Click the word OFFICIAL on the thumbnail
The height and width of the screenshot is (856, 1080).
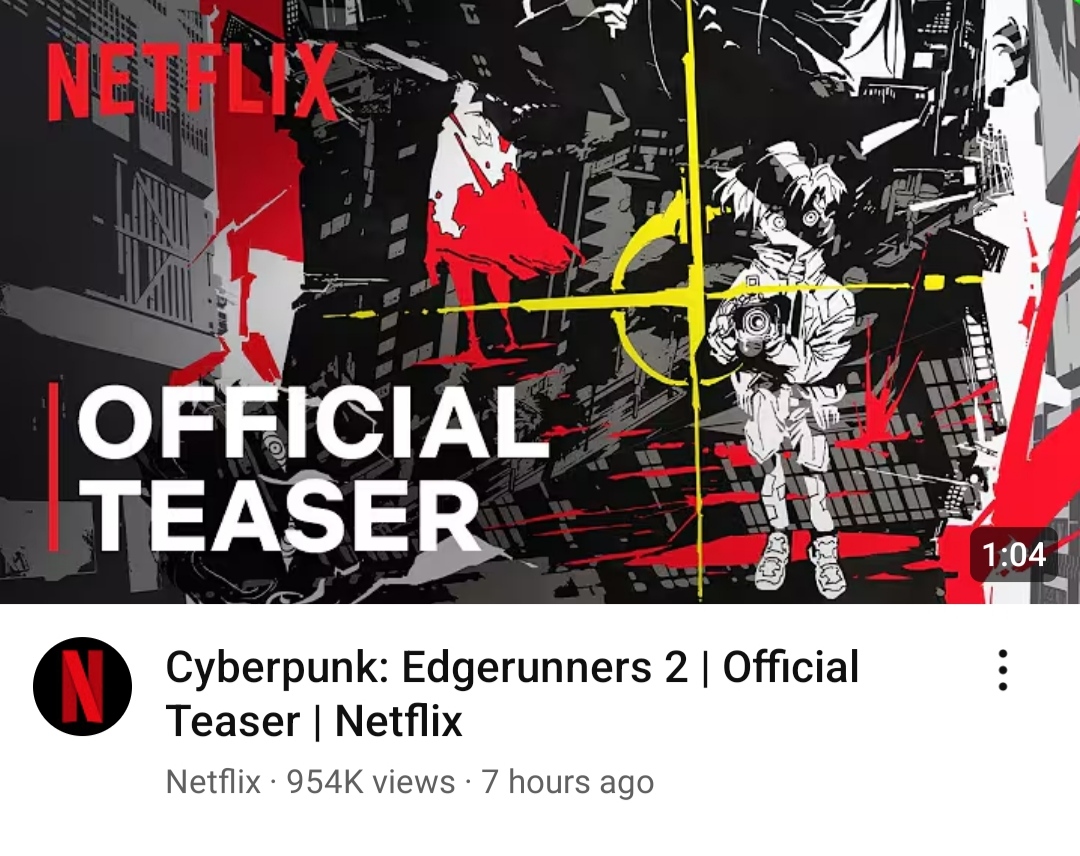311,422
